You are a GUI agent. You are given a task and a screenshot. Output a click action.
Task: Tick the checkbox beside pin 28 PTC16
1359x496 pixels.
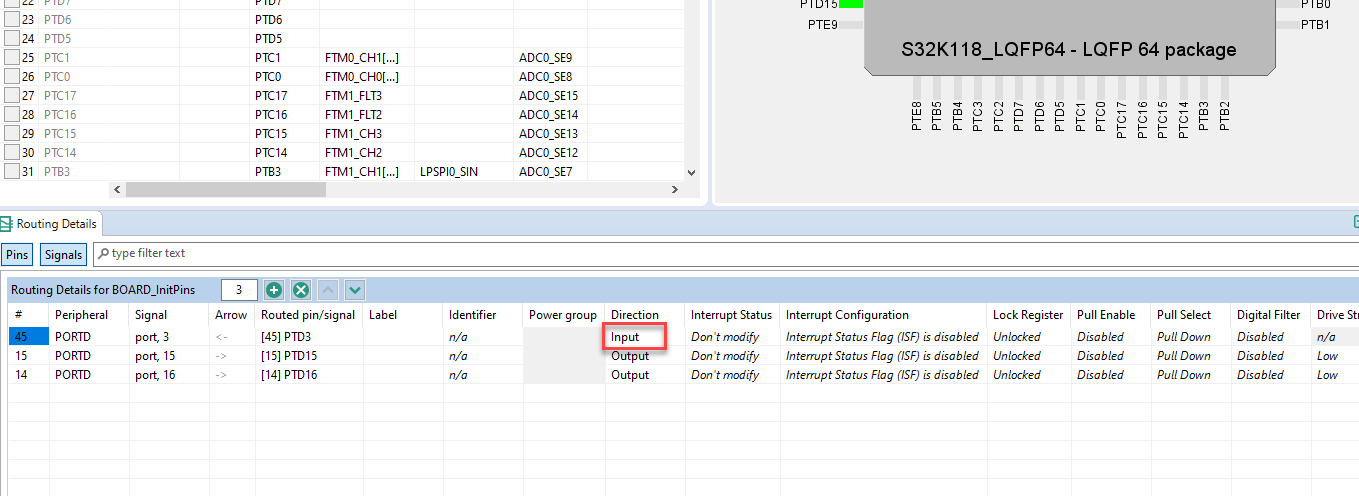point(12,114)
